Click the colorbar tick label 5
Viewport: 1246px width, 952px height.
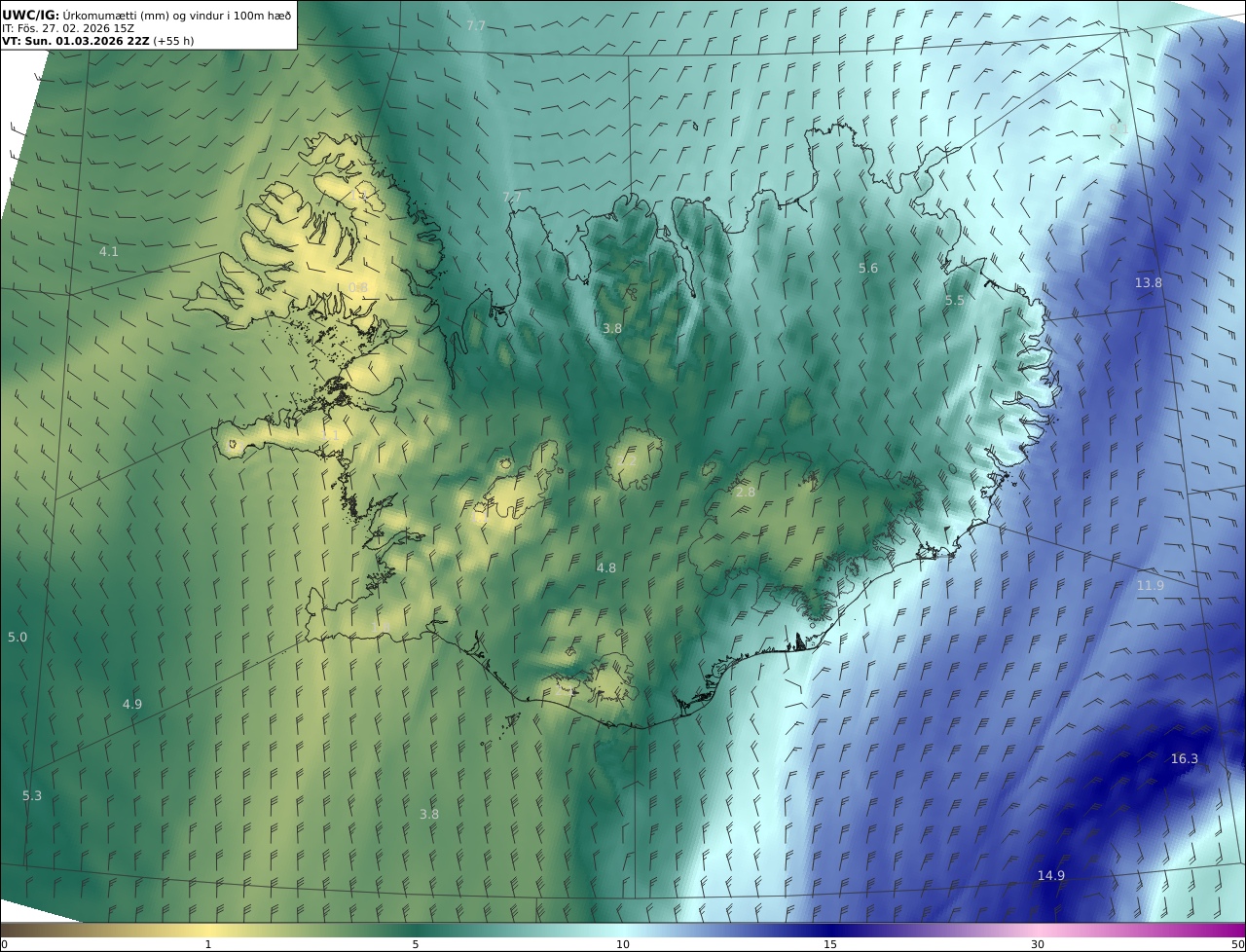(416, 944)
